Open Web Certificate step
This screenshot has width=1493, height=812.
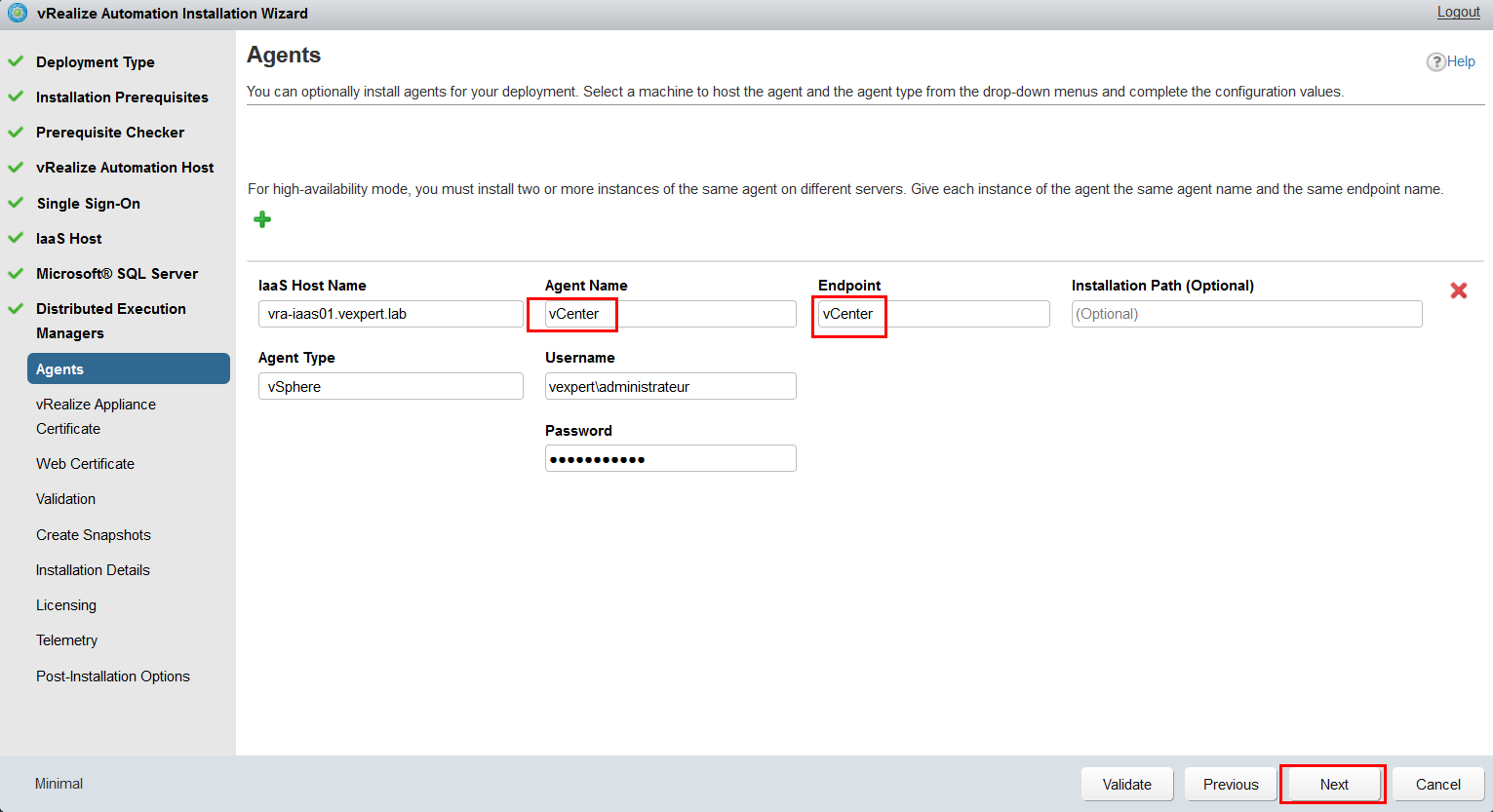coord(85,464)
